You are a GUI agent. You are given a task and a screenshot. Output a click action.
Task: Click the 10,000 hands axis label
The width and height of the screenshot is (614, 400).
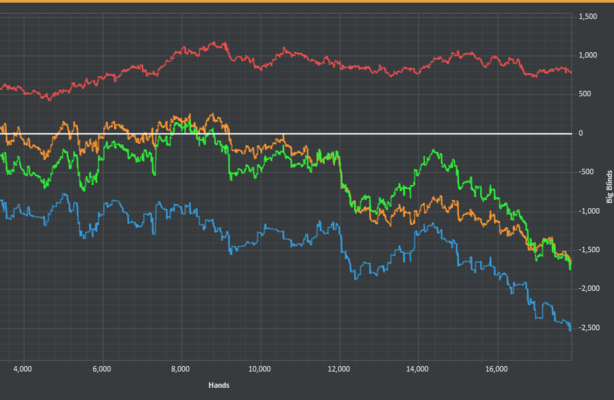coord(259,367)
